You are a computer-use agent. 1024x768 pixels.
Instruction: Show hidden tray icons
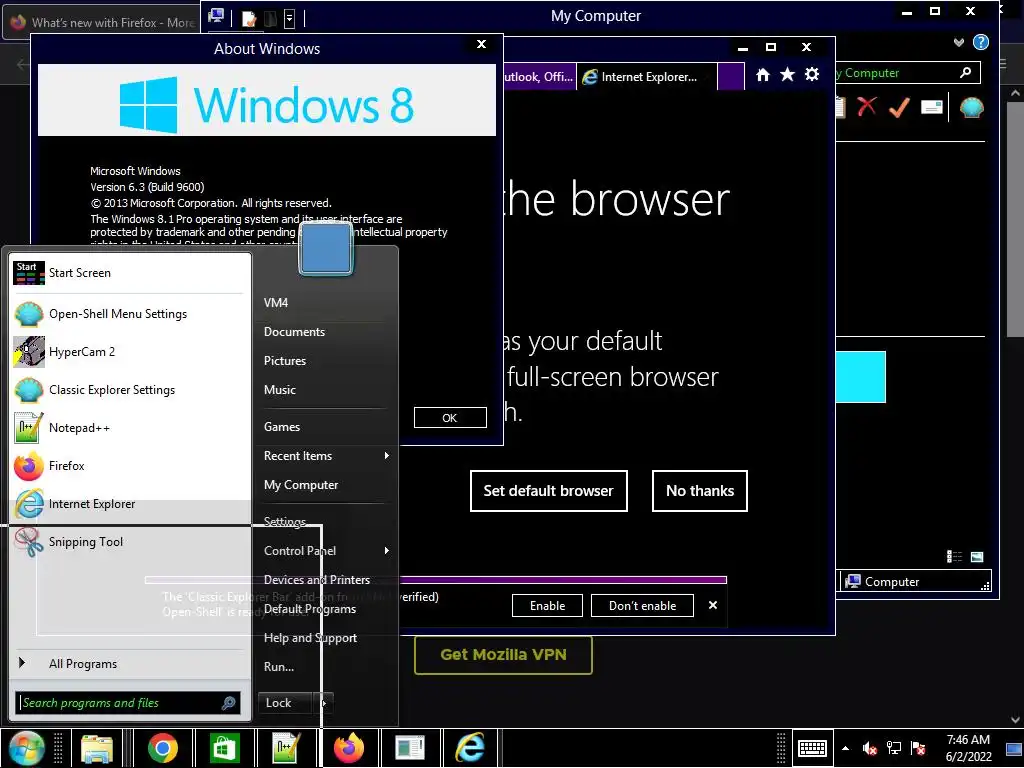coord(845,748)
